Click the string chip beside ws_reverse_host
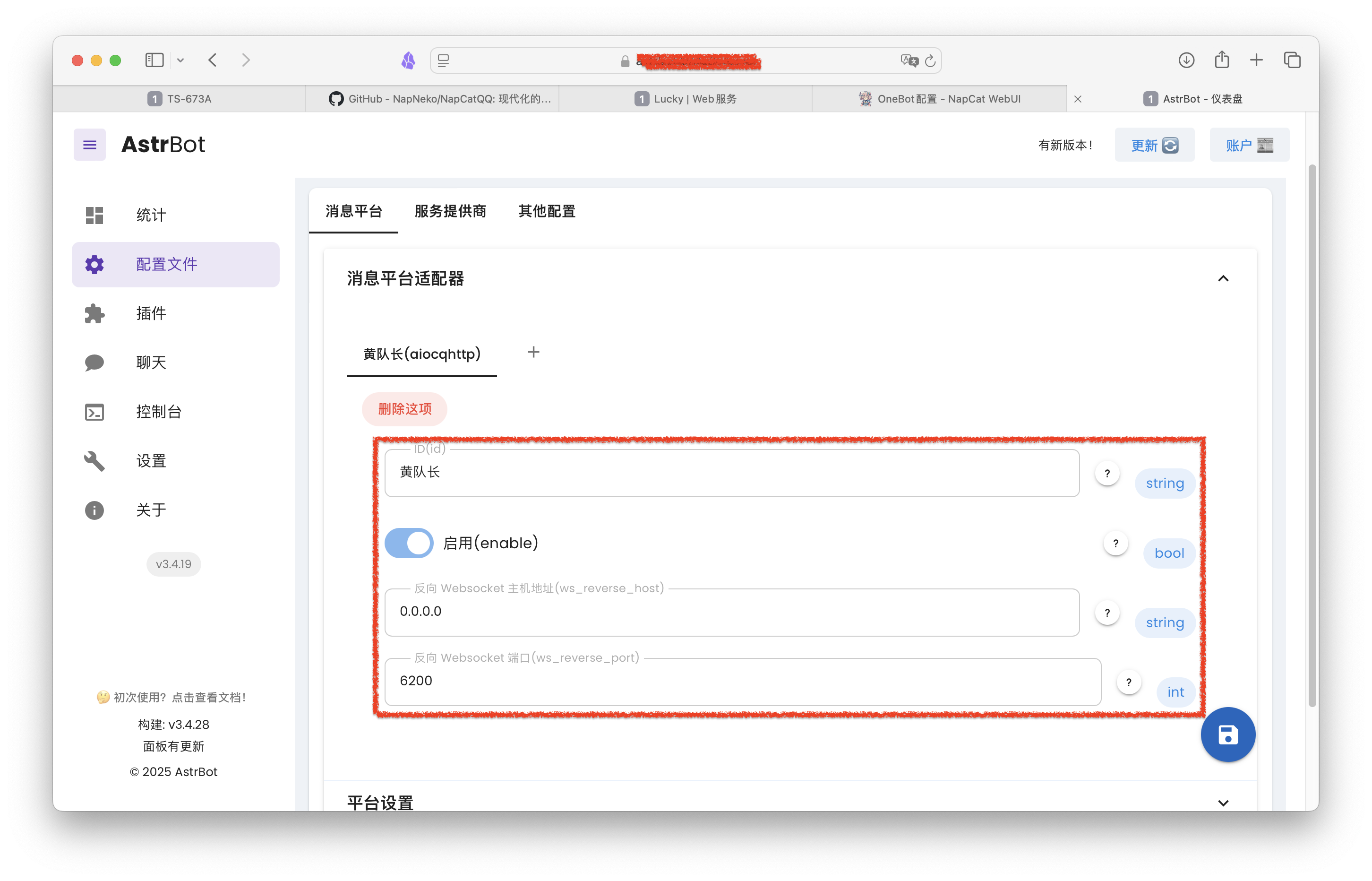 pyautogui.click(x=1165, y=623)
